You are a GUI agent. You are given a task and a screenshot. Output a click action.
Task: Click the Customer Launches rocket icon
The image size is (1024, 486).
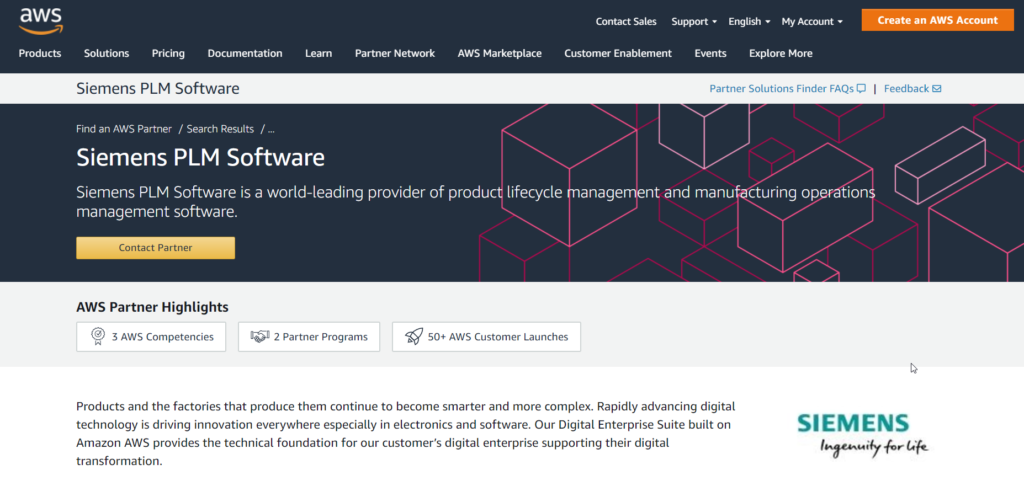tap(414, 337)
